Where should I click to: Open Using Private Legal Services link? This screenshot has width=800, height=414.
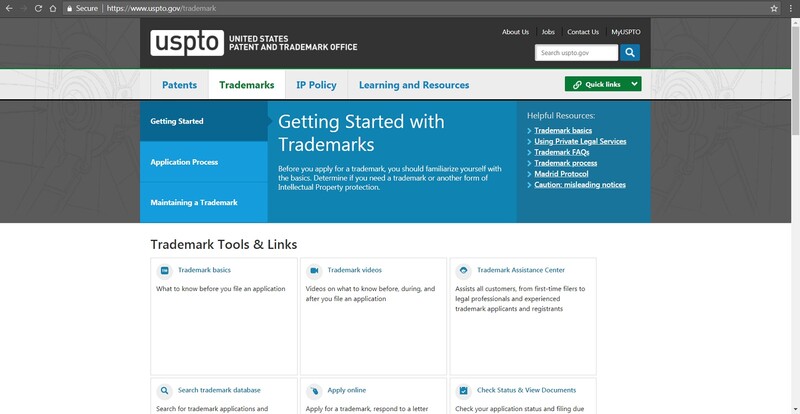pos(580,141)
